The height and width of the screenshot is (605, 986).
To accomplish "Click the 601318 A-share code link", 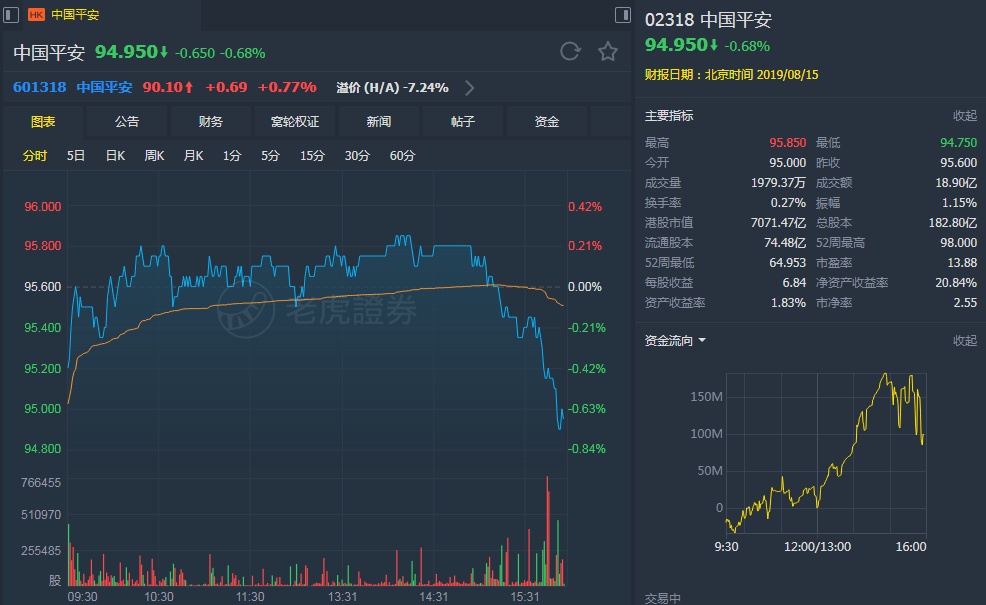I will [x=40, y=87].
